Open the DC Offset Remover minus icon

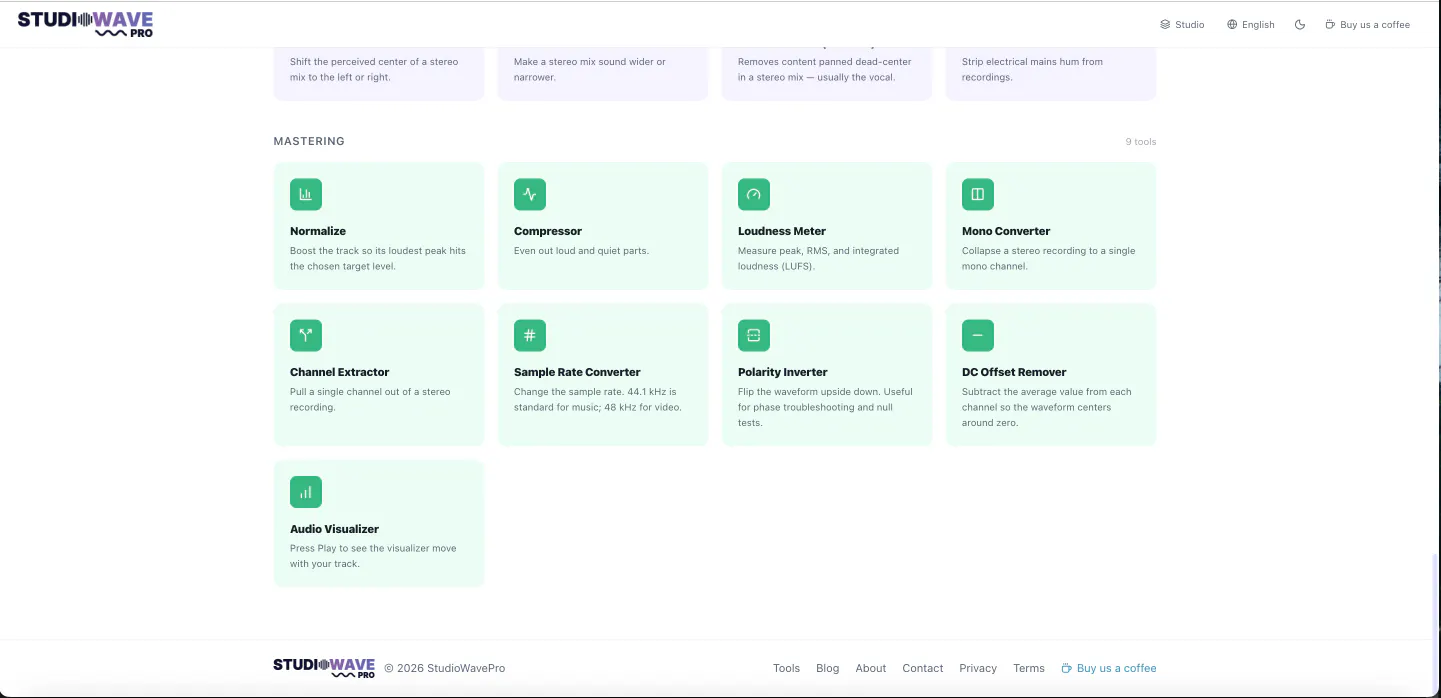coord(978,335)
